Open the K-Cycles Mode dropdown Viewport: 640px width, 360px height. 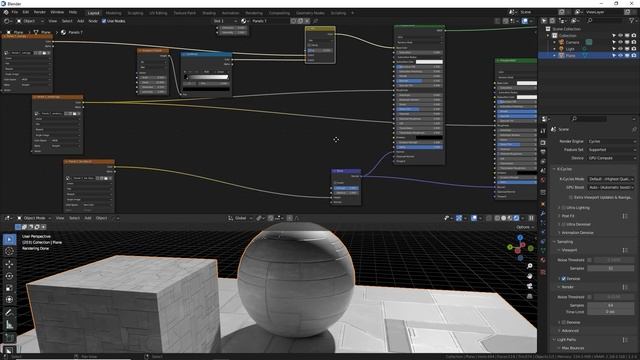pyautogui.click(x=611, y=179)
